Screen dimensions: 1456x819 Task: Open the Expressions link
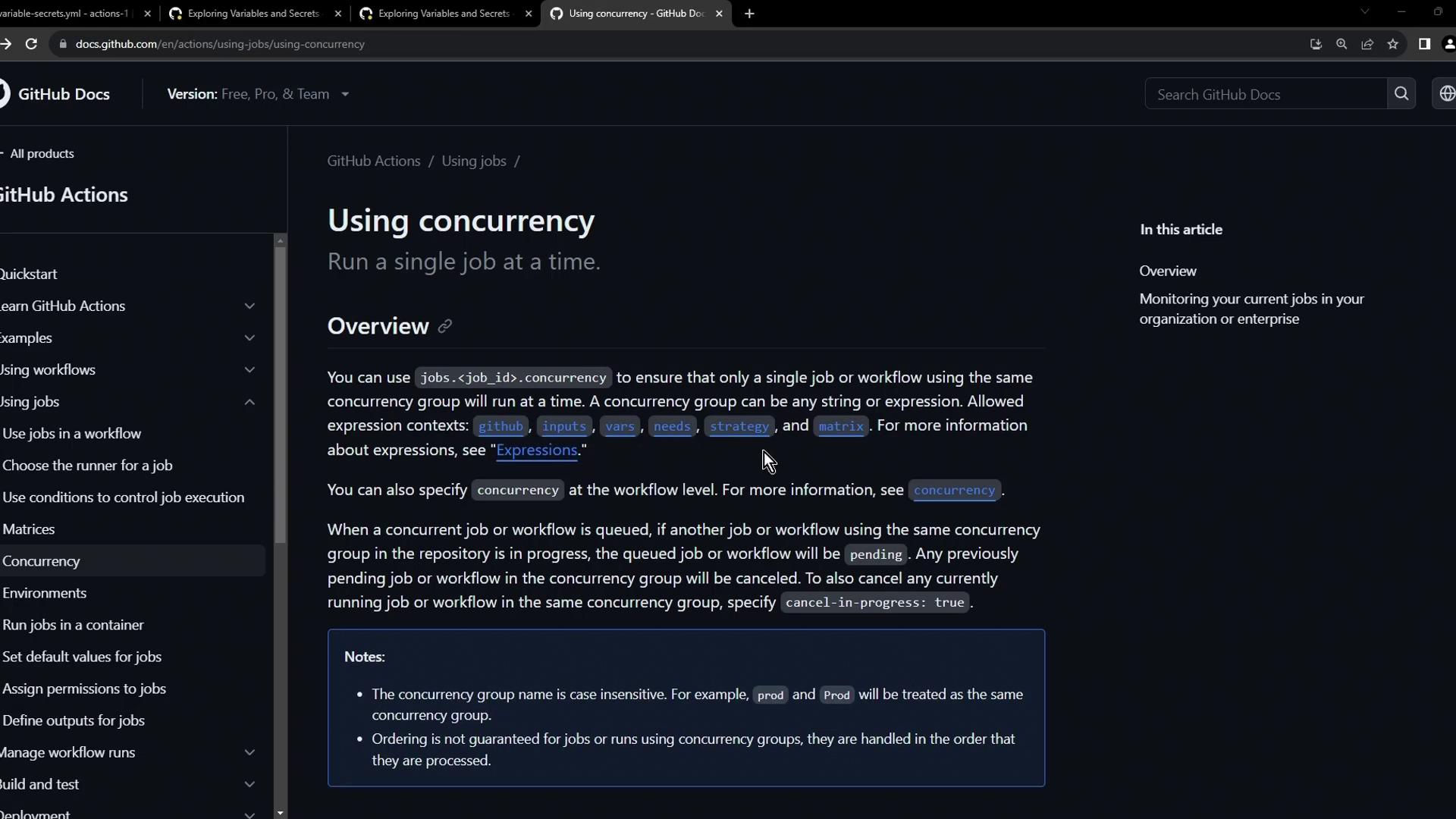pyautogui.click(x=536, y=450)
